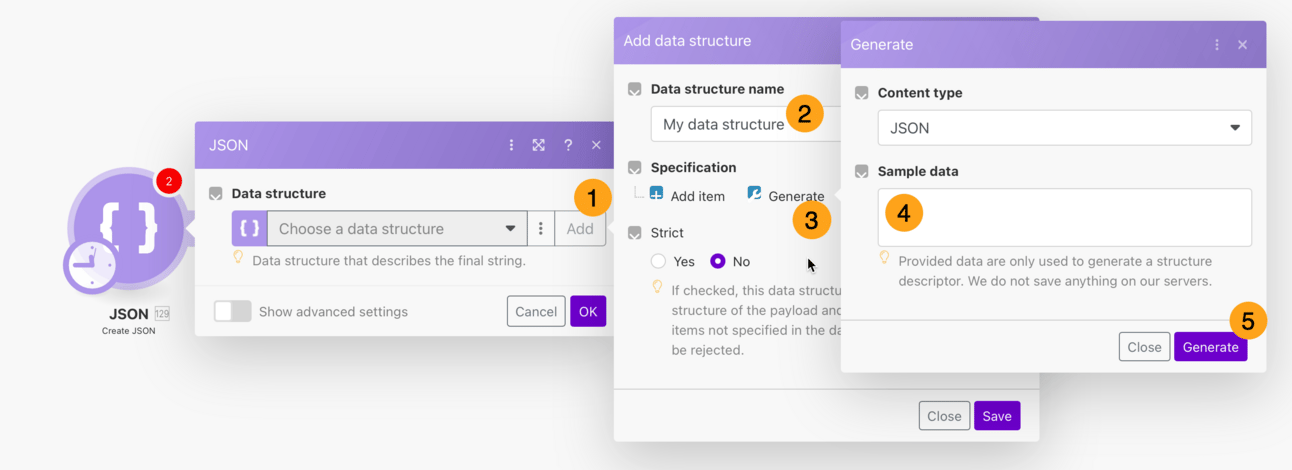Click the Add item plus icon
Image resolution: width=1292 pixels, height=470 pixels.
657,194
